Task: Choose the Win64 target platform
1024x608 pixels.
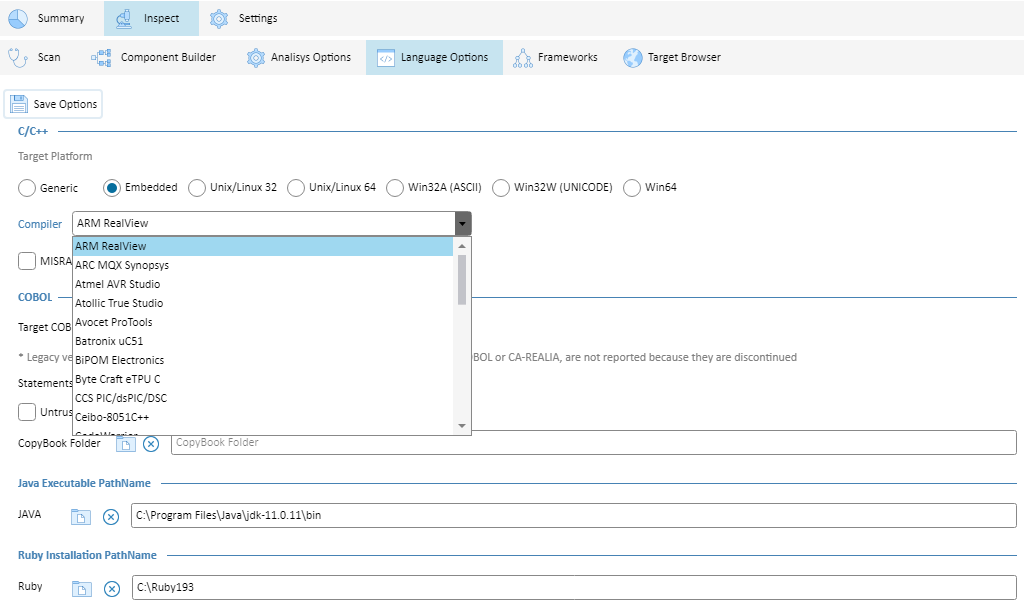Action: pos(631,187)
